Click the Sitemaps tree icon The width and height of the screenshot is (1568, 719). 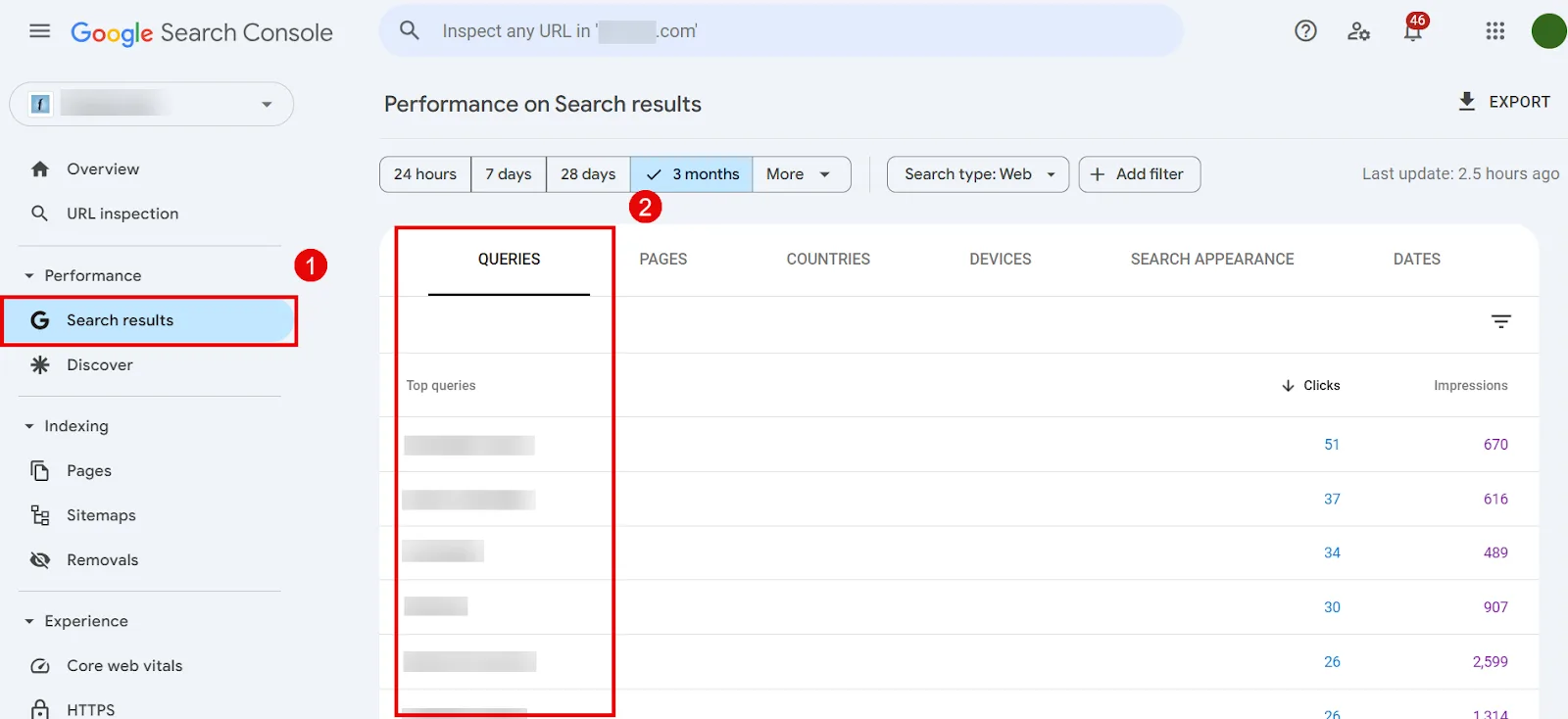pyautogui.click(x=40, y=515)
